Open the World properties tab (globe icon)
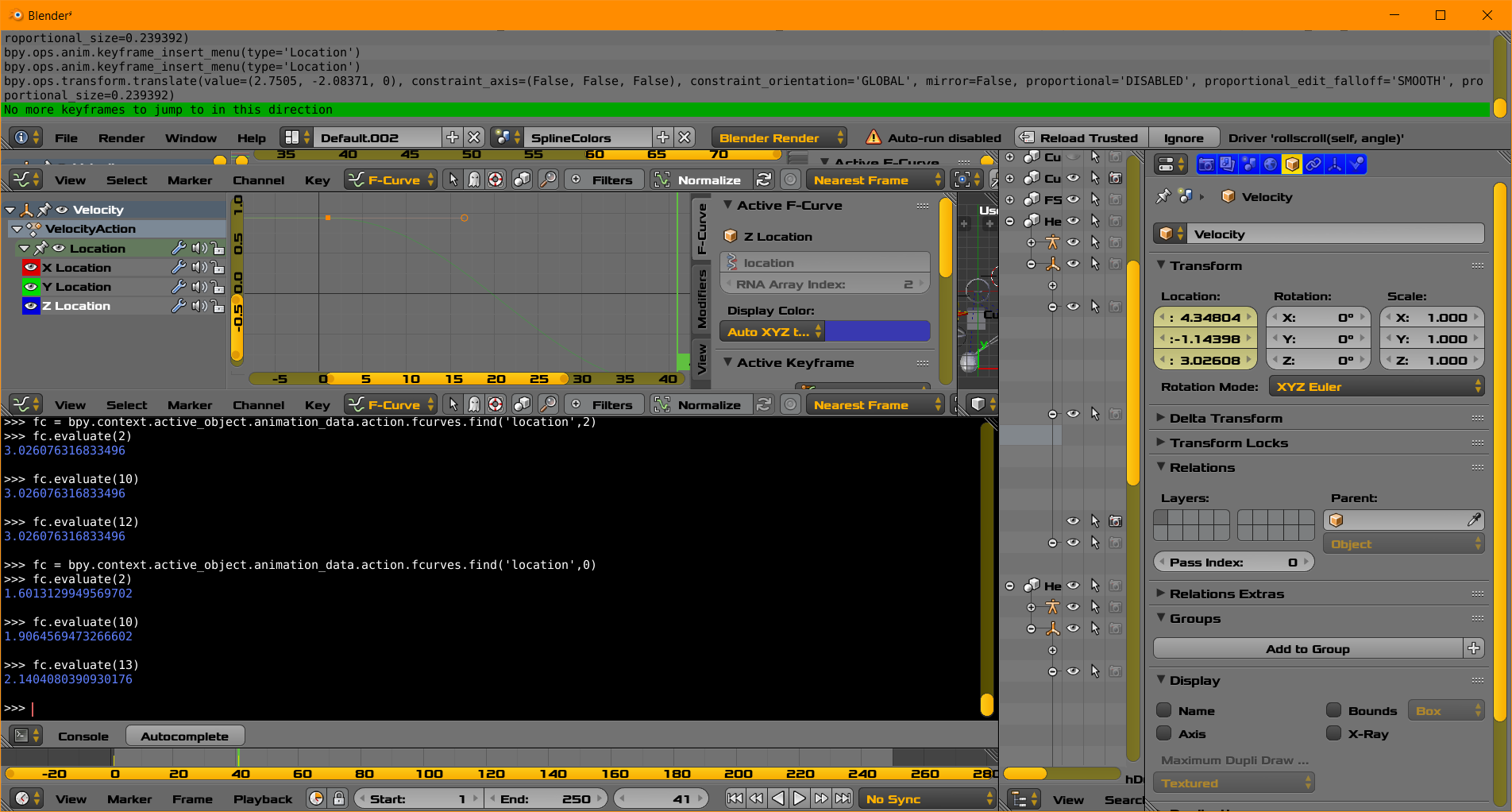 [x=1271, y=164]
